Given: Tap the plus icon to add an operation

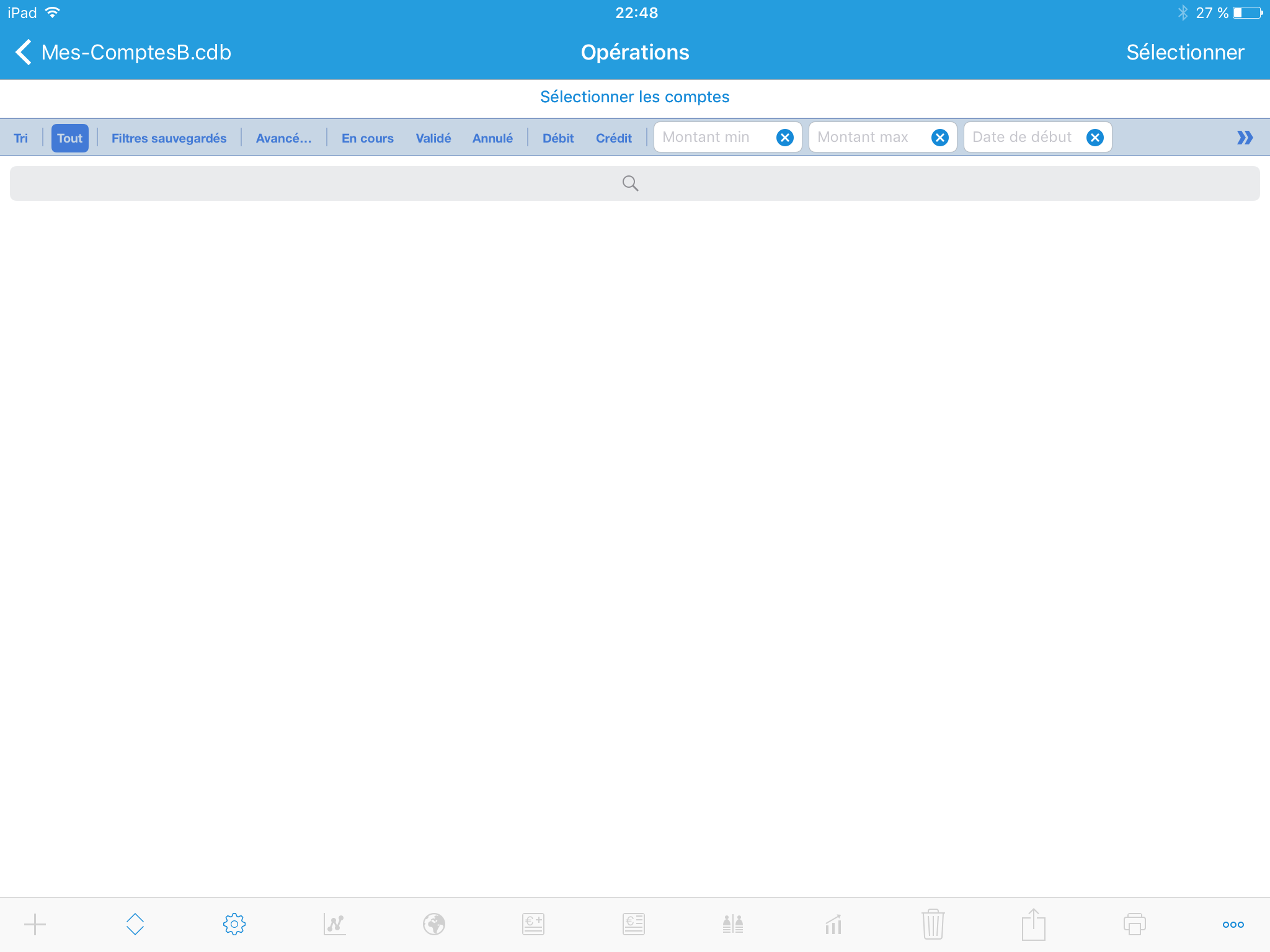Looking at the screenshot, I should (x=35, y=924).
